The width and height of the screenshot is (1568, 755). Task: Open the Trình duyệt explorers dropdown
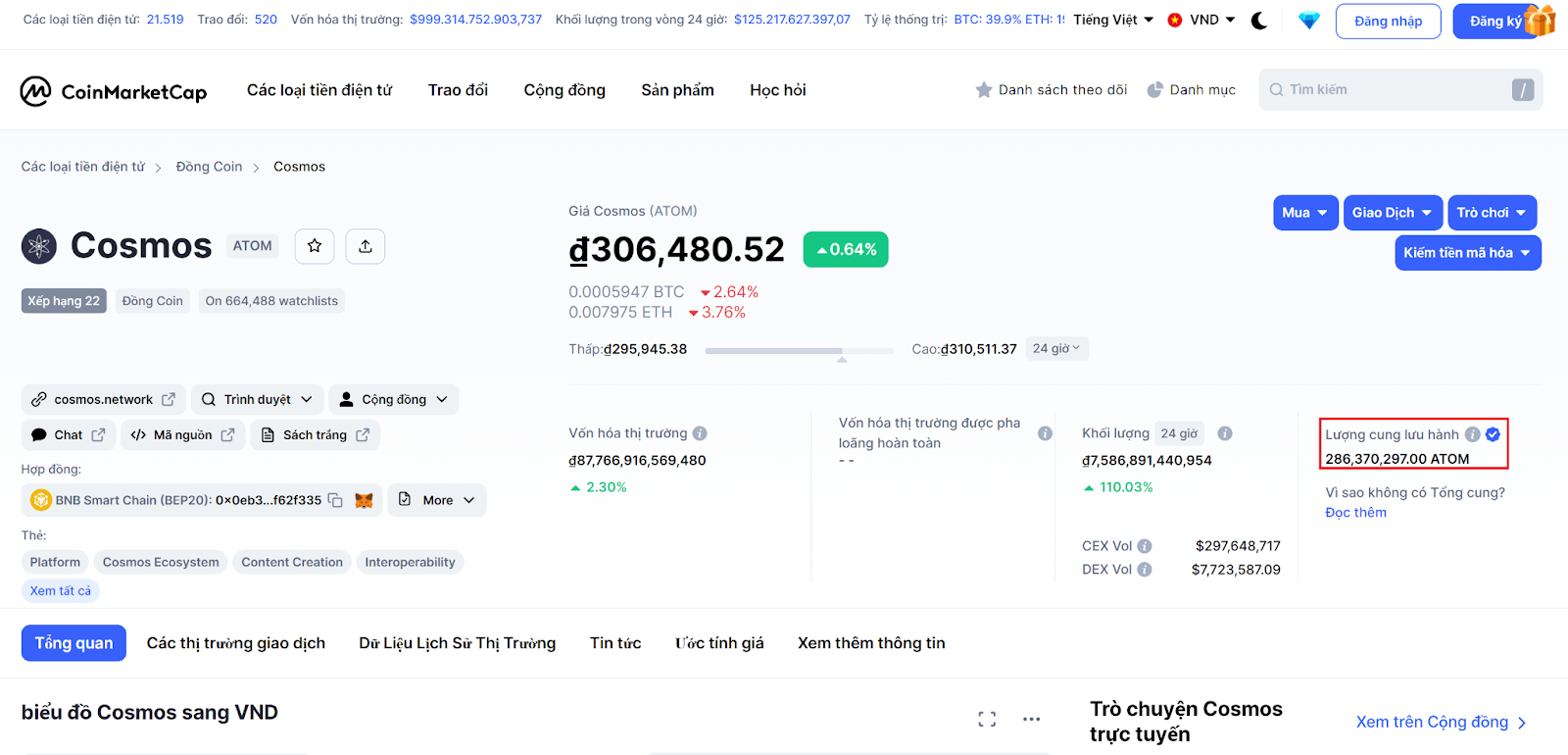[257, 400]
